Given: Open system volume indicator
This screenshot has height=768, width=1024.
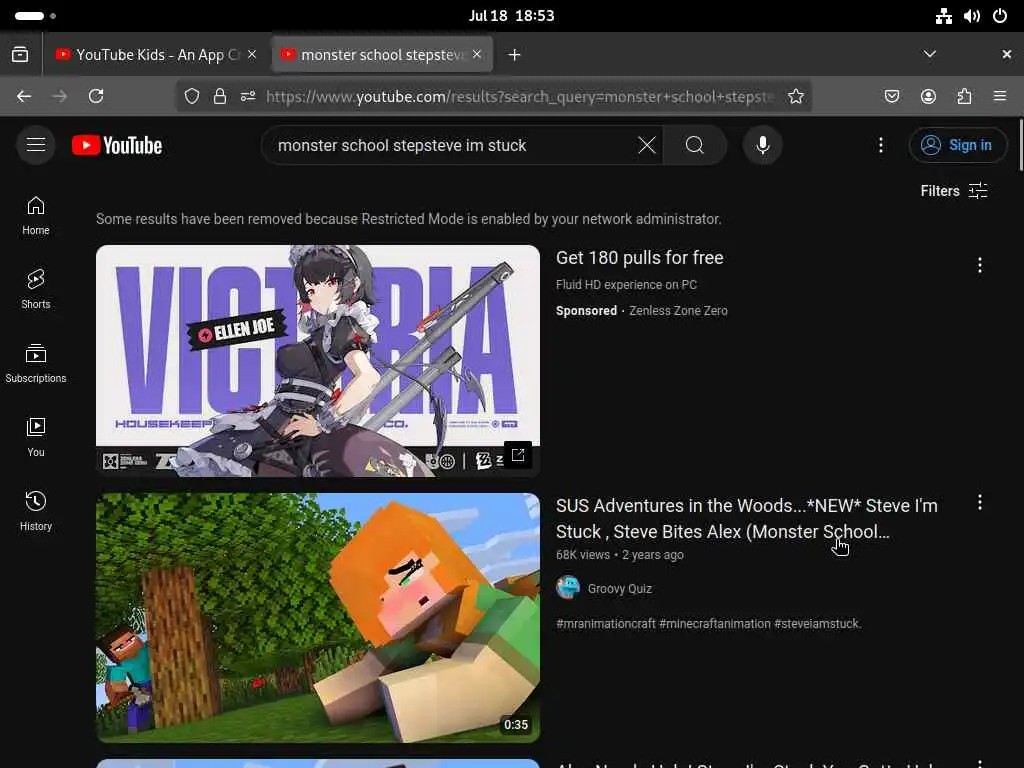Looking at the screenshot, I should point(972,16).
